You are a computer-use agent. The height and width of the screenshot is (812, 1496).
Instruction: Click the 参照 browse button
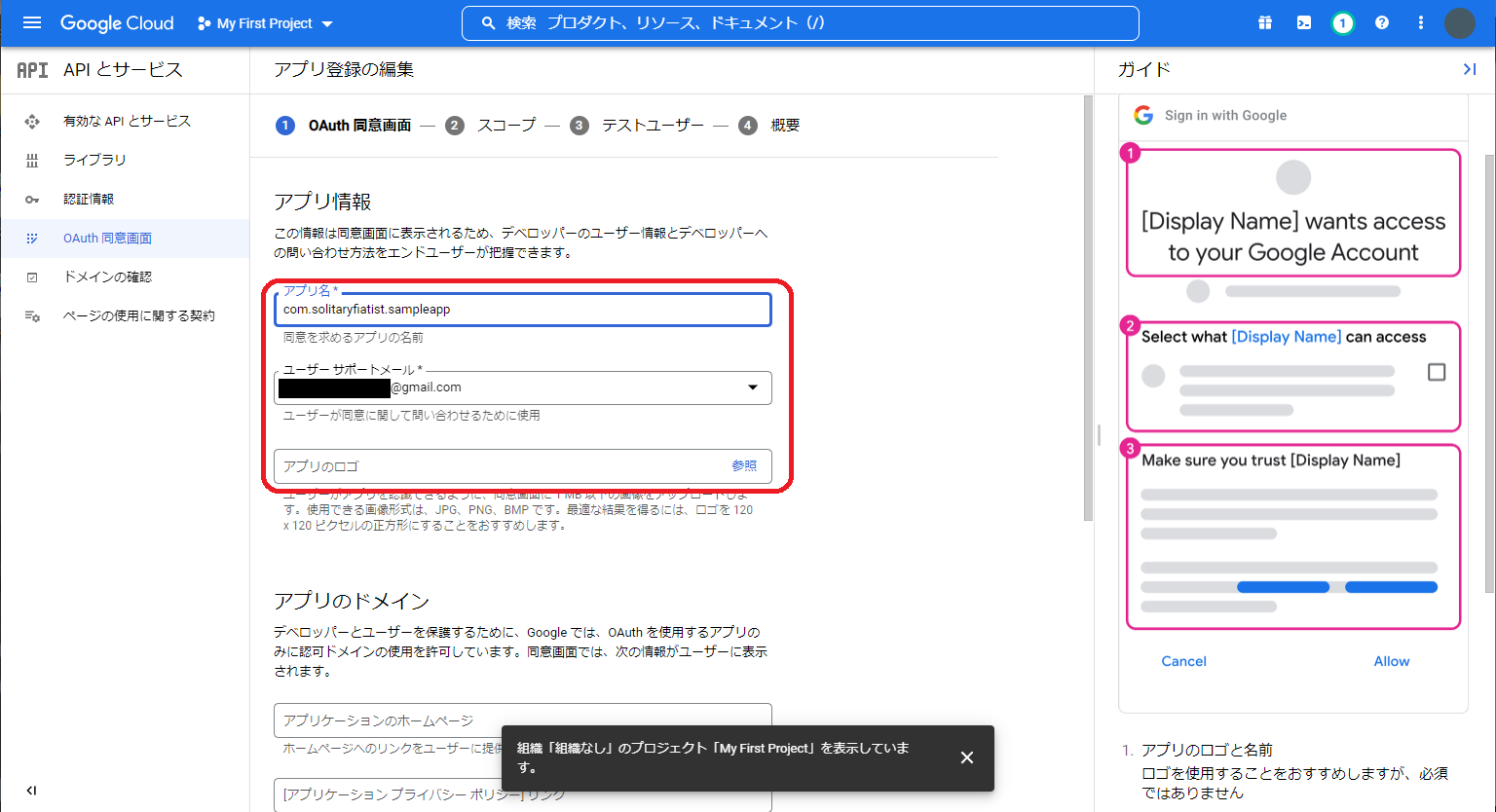[x=744, y=466]
